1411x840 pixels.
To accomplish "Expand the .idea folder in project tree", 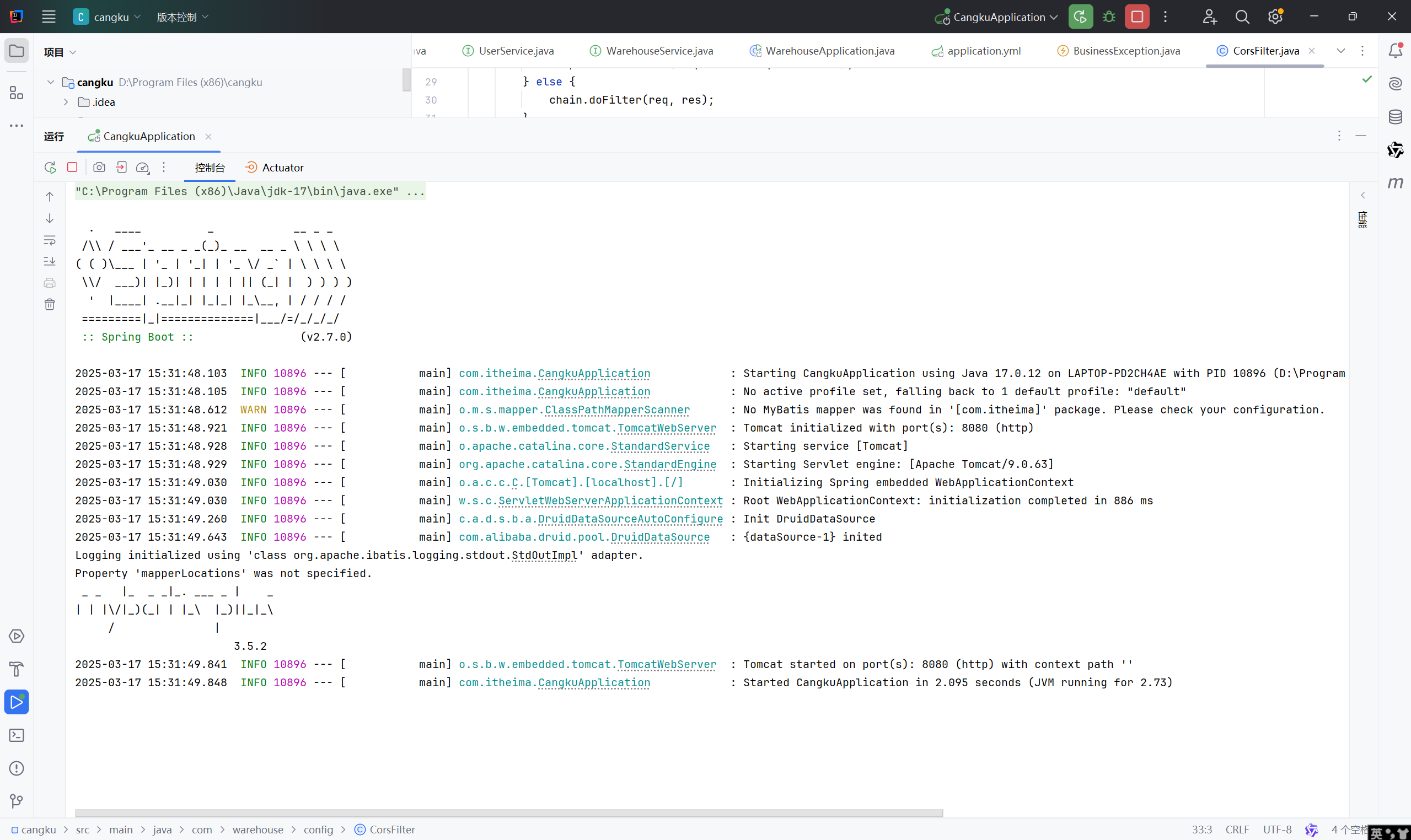I will [x=66, y=103].
